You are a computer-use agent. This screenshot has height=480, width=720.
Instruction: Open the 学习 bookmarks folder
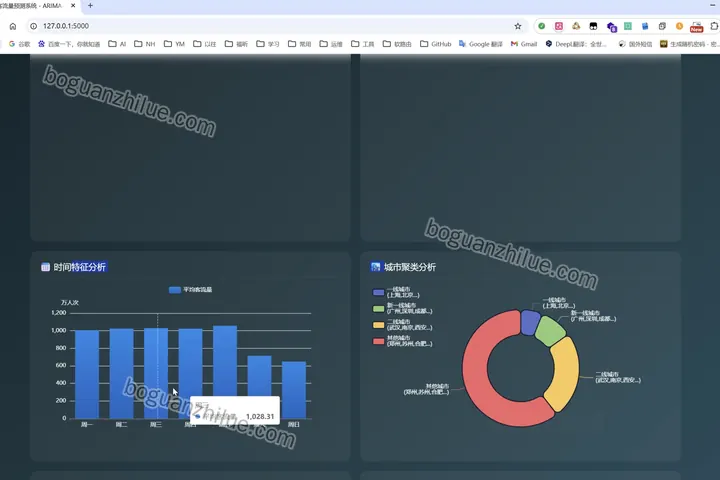pos(268,44)
